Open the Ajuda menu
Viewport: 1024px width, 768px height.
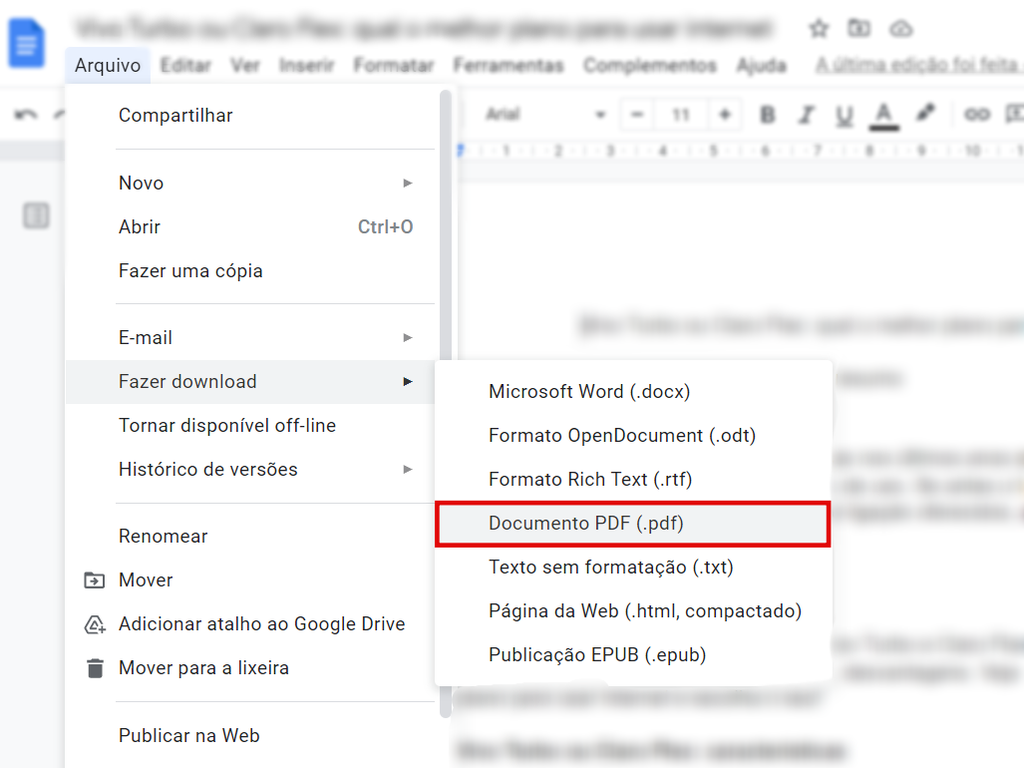(x=761, y=65)
